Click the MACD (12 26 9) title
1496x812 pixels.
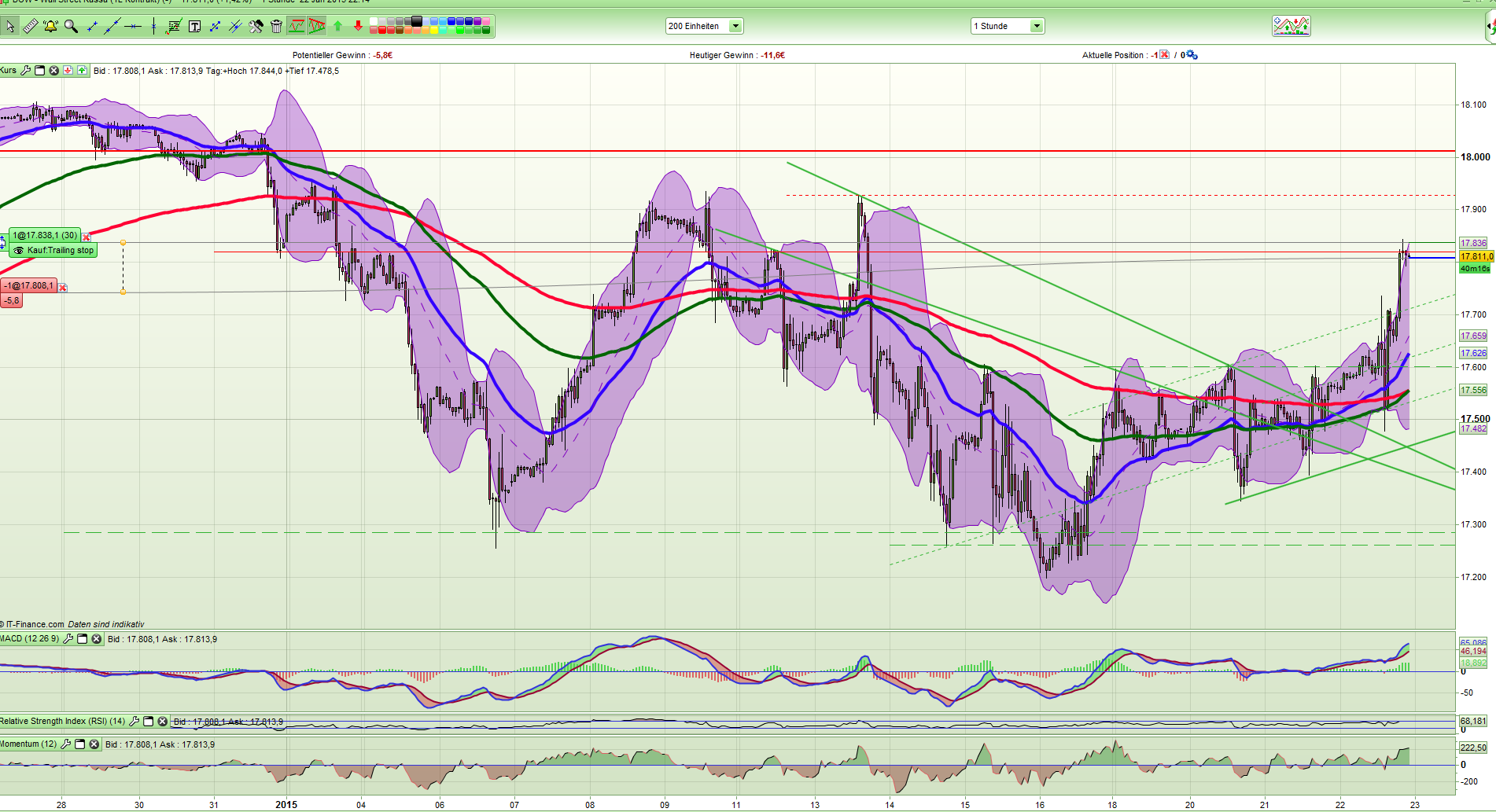click(30, 639)
